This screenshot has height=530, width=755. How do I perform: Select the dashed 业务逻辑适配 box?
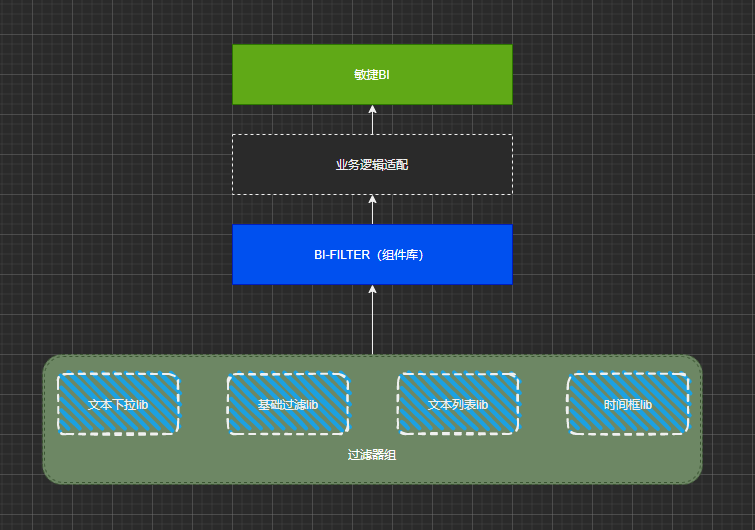[x=372, y=164]
